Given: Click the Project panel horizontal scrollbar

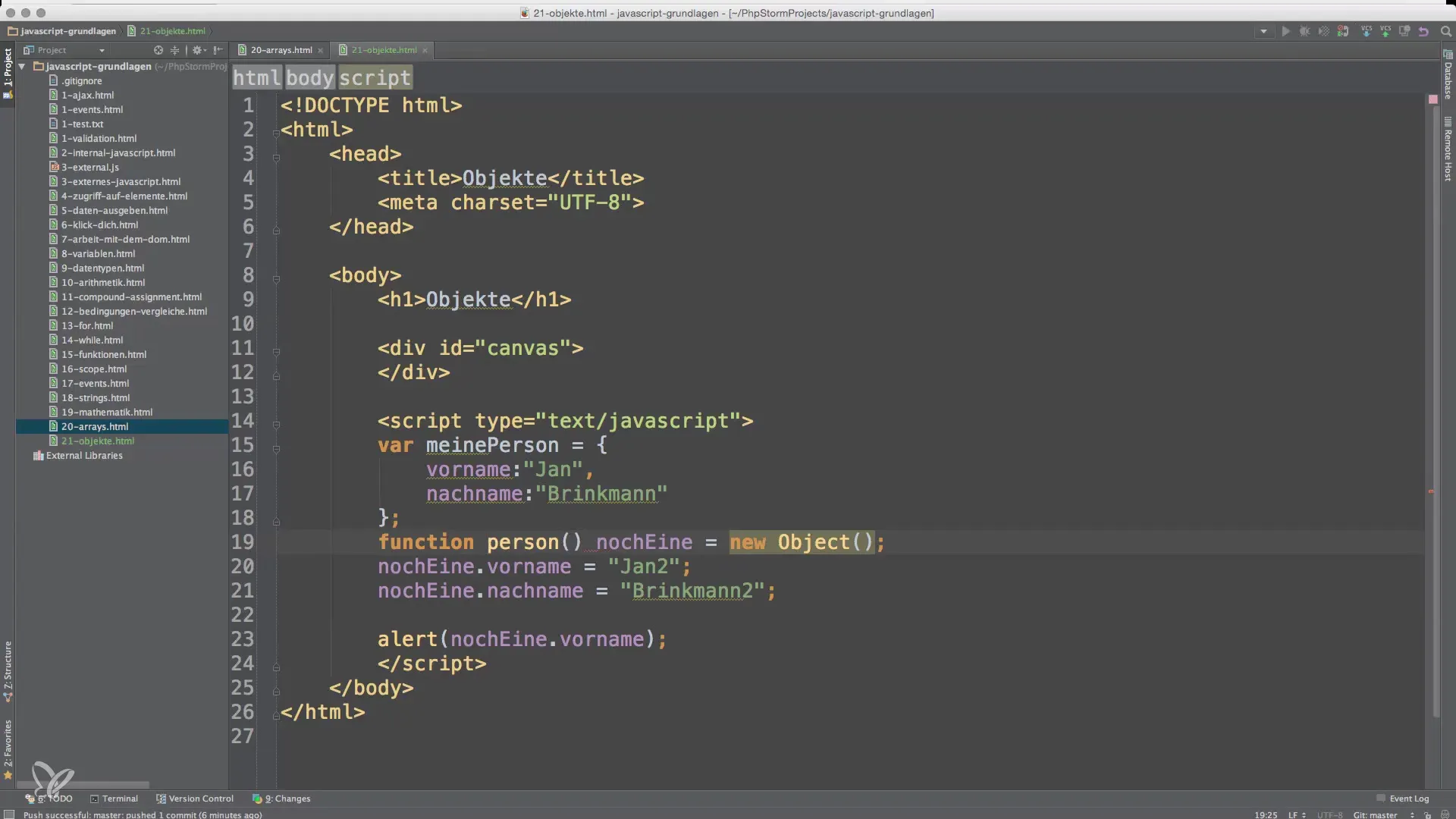Looking at the screenshot, I should tap(83, 785).
